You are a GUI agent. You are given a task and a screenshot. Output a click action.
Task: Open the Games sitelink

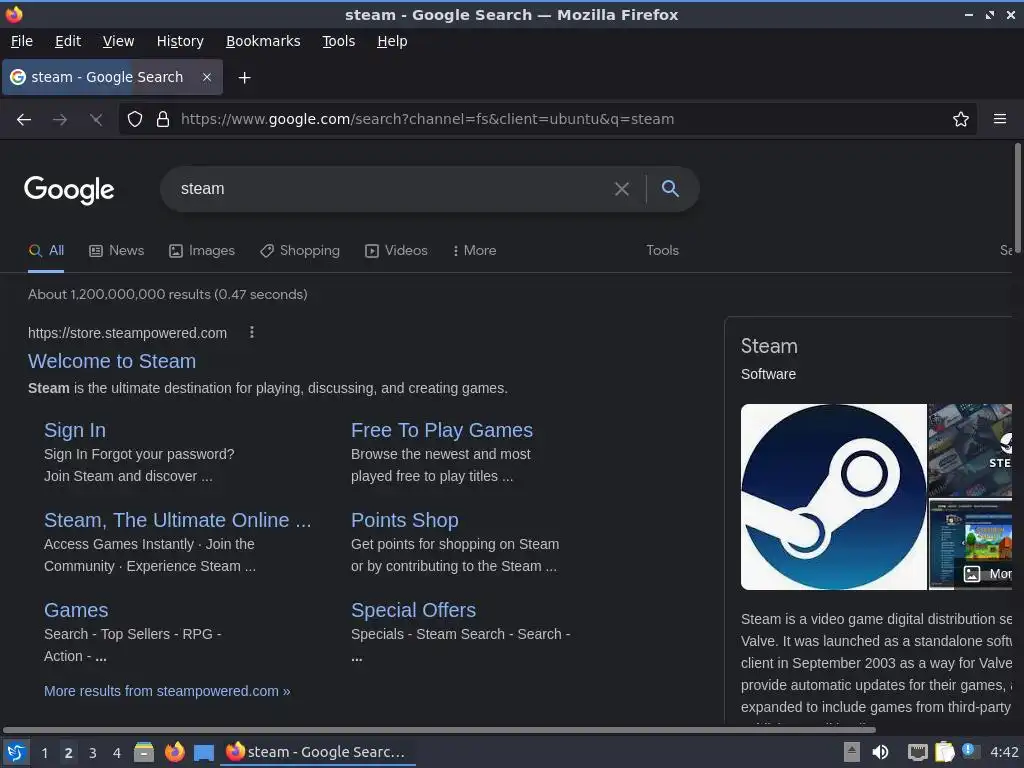(x=76, y=610)
